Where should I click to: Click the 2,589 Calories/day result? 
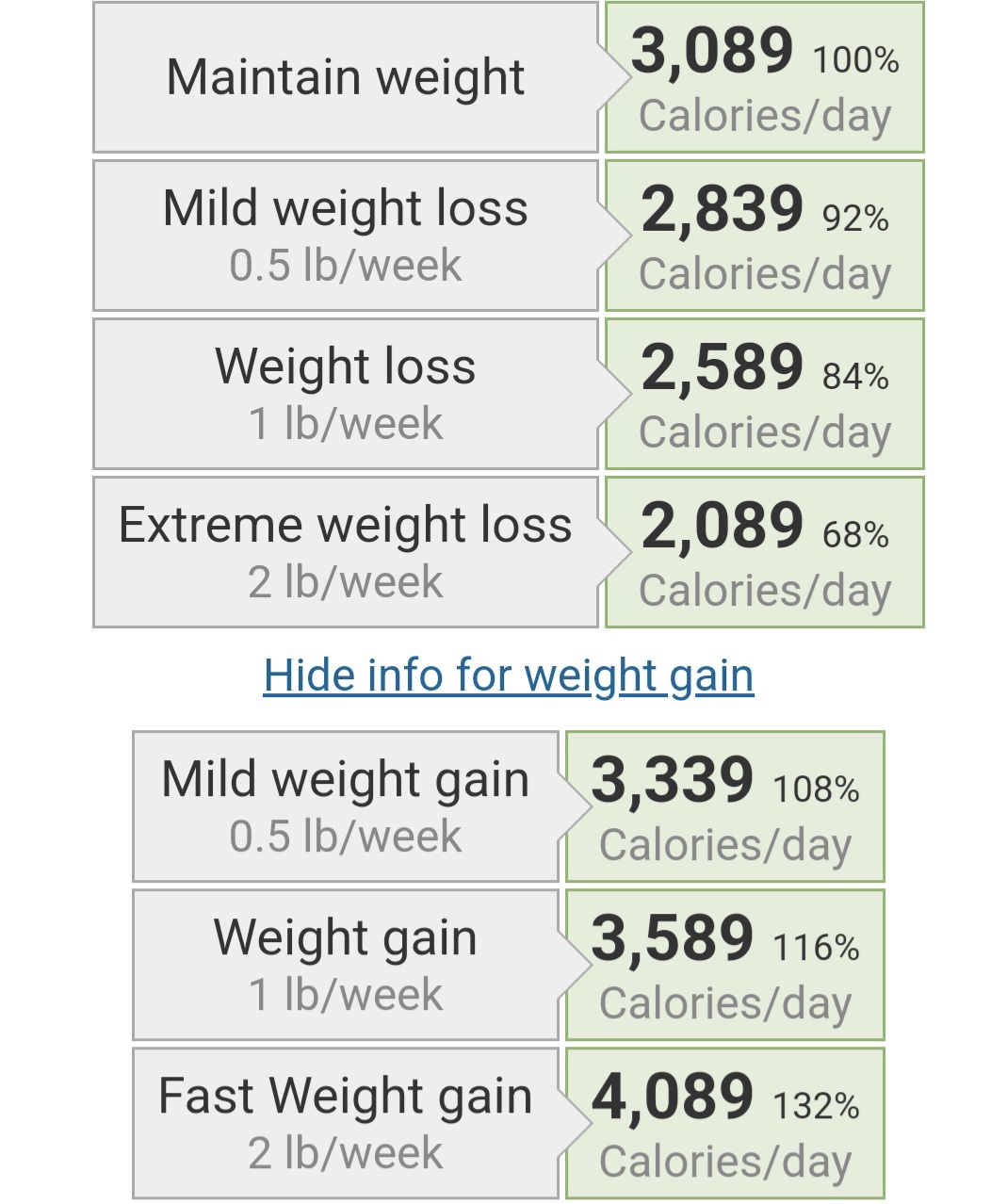[764, 396]
